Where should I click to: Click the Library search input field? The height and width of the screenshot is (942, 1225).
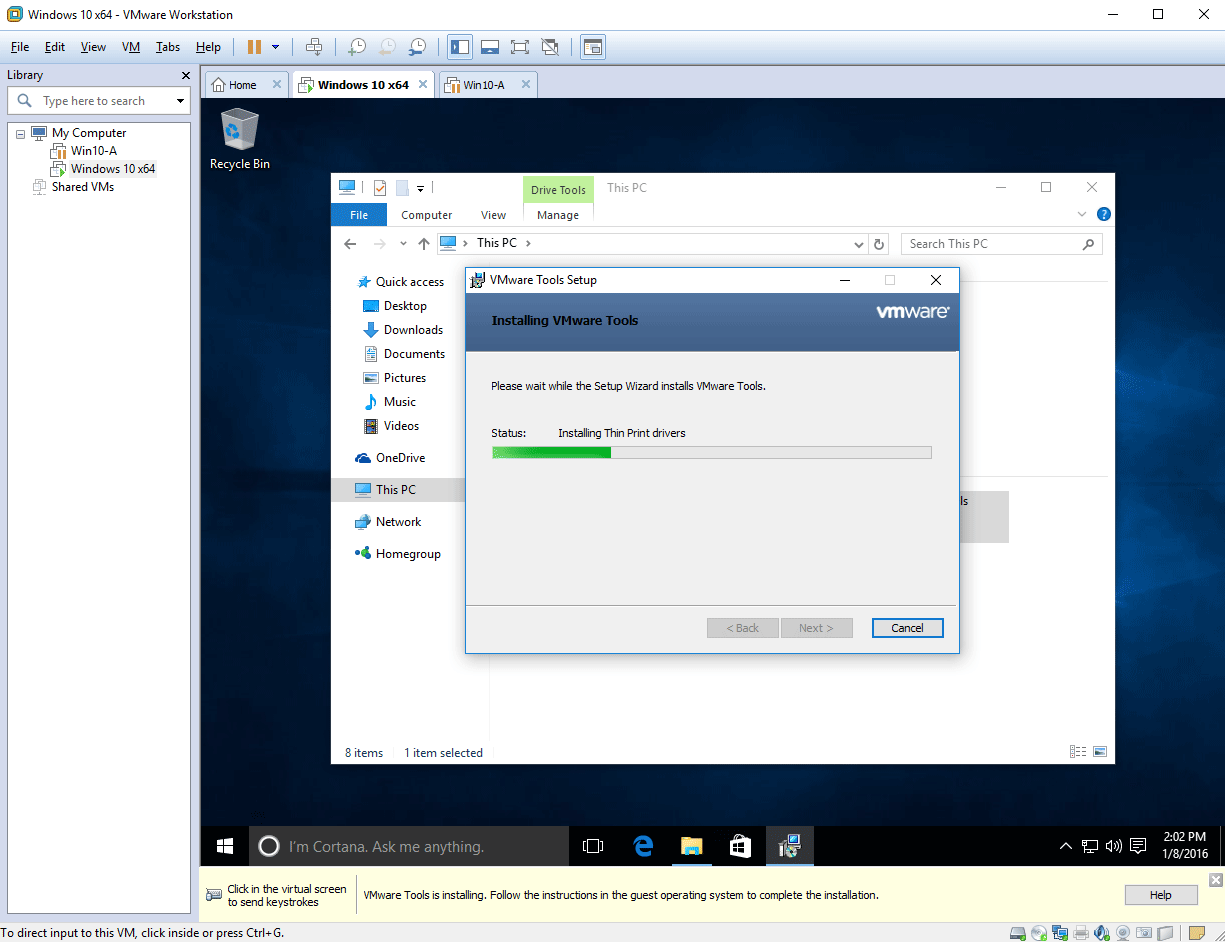pos(98,101)
